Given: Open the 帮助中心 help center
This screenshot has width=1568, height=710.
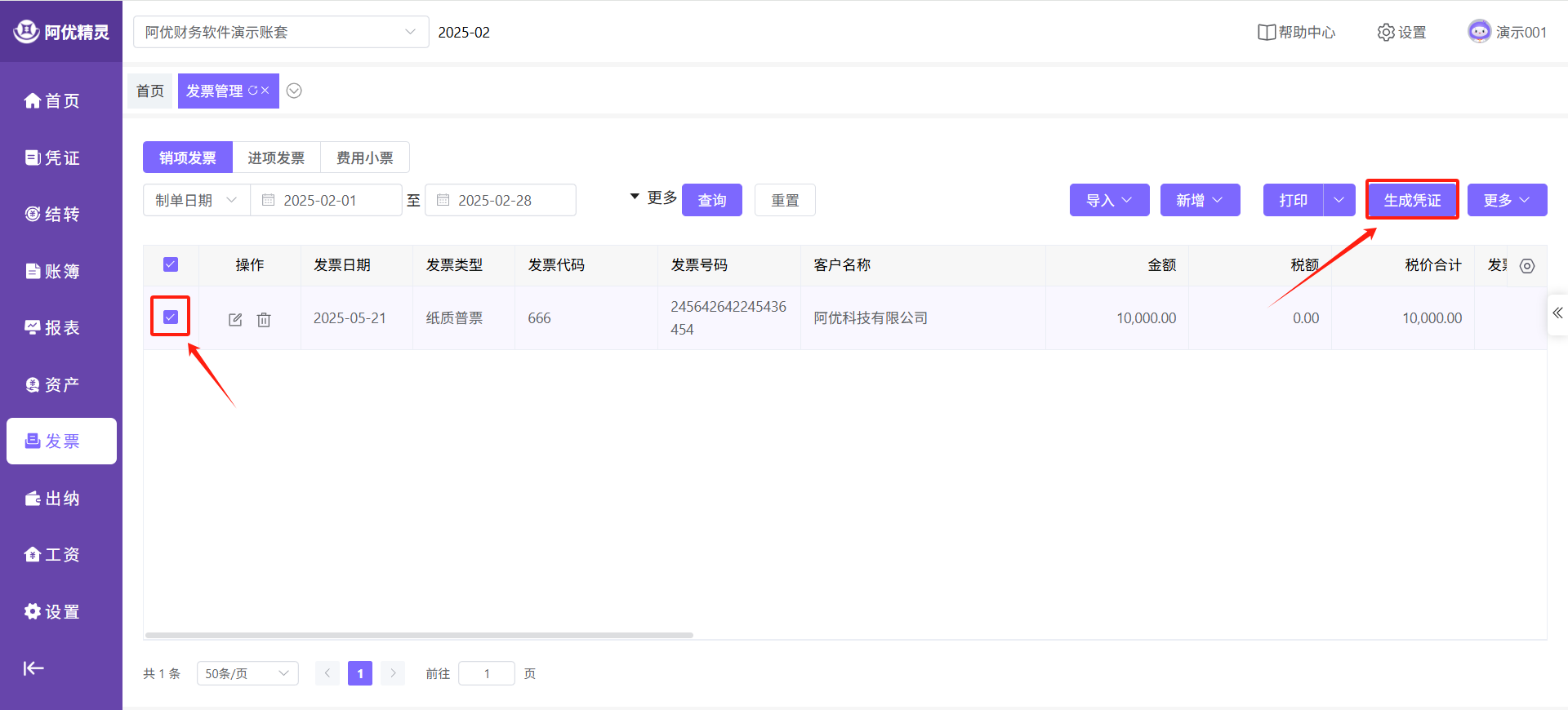Looking at the screenshot, I should (x=1296, y=33).
